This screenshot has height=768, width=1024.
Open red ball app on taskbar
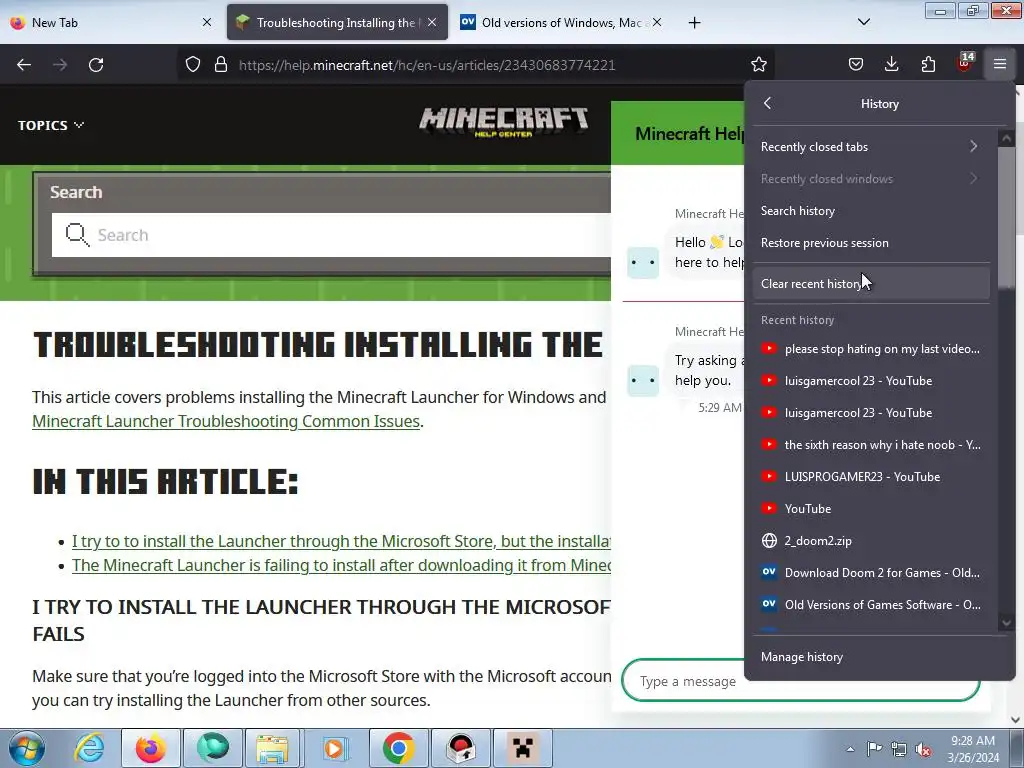[460, 748]
